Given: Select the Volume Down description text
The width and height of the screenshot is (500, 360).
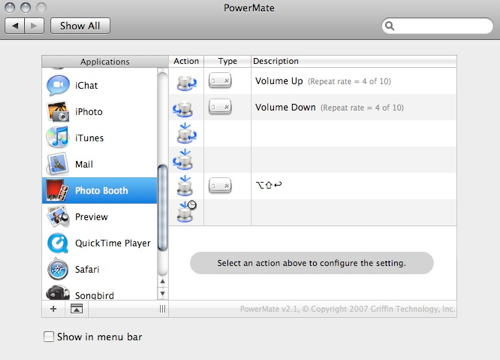Looking at the screenshot, I should (x=285, y=107).
